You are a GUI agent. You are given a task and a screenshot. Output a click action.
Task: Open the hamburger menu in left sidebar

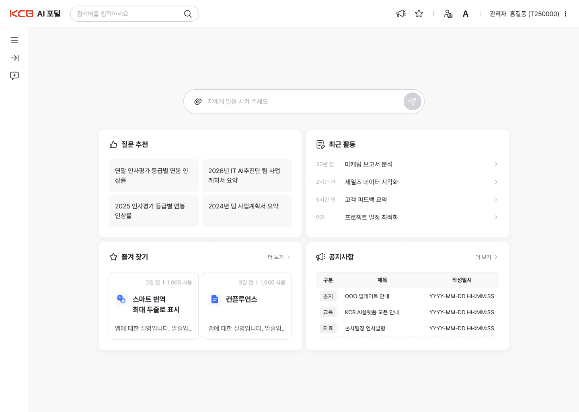coord(14,40)
